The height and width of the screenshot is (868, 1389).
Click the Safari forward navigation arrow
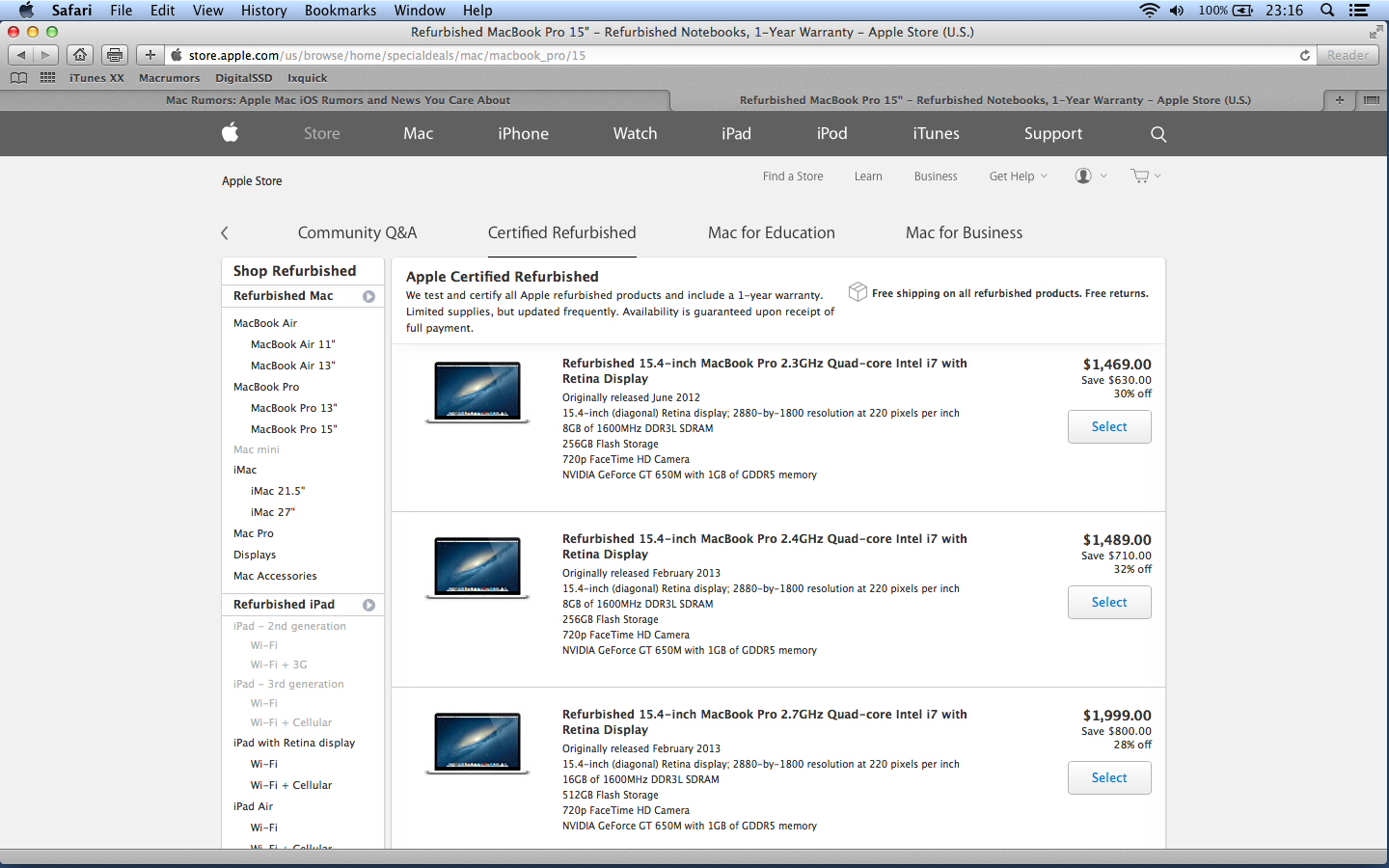click(45, 55)
